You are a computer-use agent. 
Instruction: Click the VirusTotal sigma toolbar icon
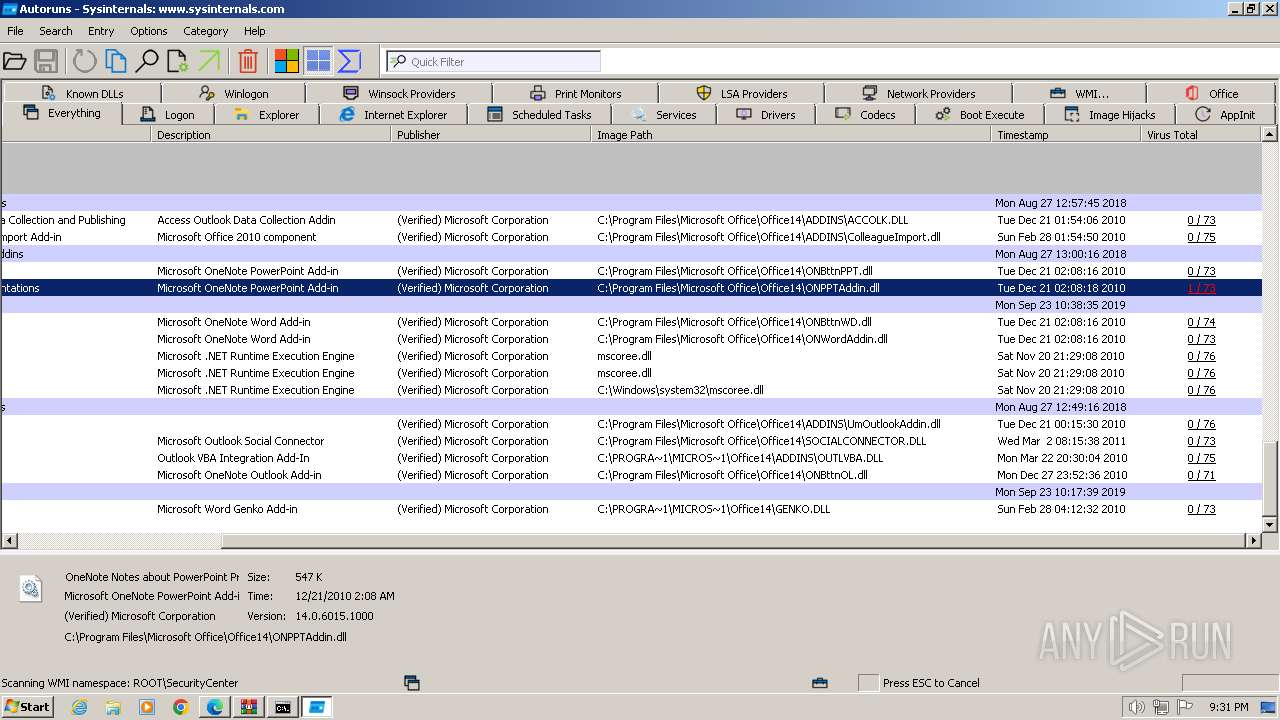click(349, 61)
